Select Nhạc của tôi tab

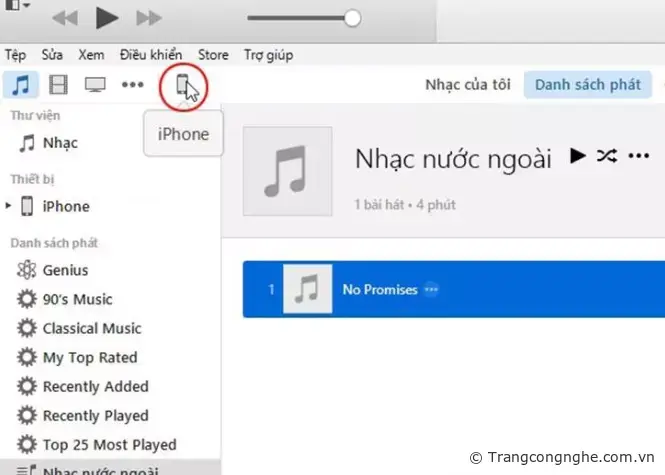click(x=468, y=85)
